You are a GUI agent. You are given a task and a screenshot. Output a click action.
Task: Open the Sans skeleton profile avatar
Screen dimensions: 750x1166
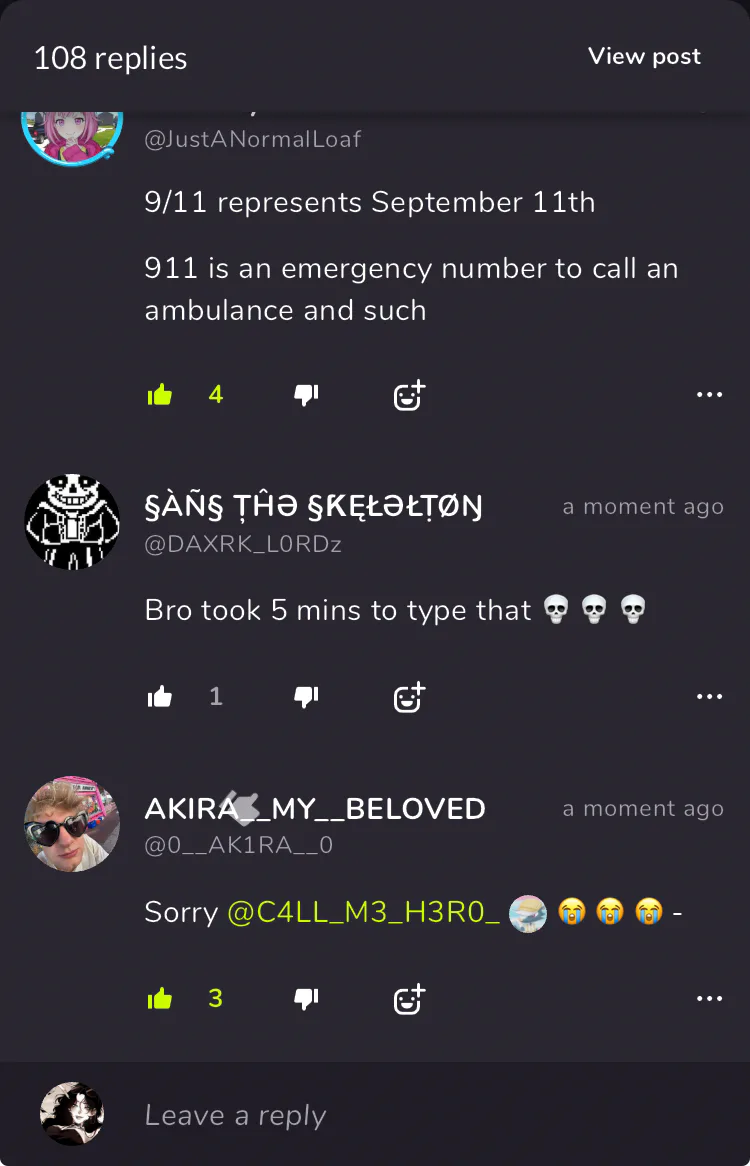(72, 522)
